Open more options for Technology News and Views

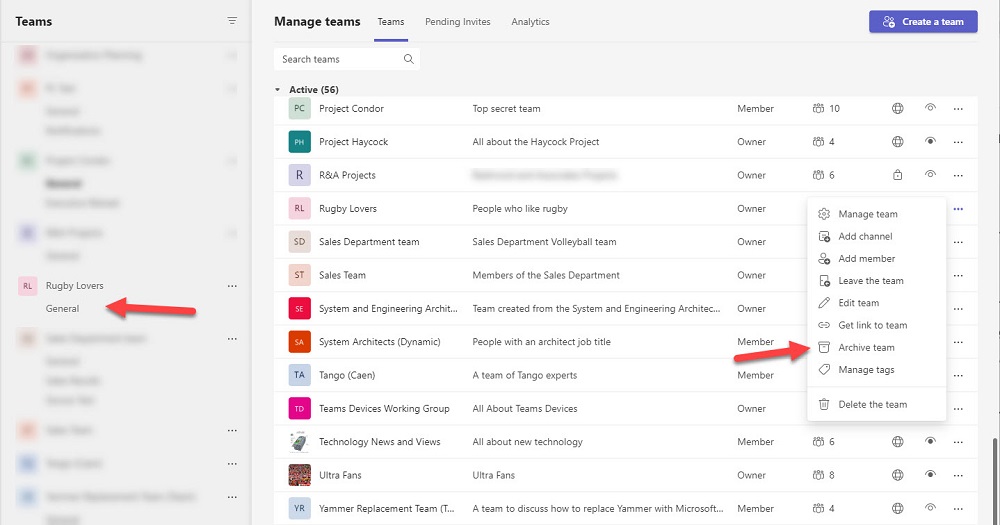point(958,442)
